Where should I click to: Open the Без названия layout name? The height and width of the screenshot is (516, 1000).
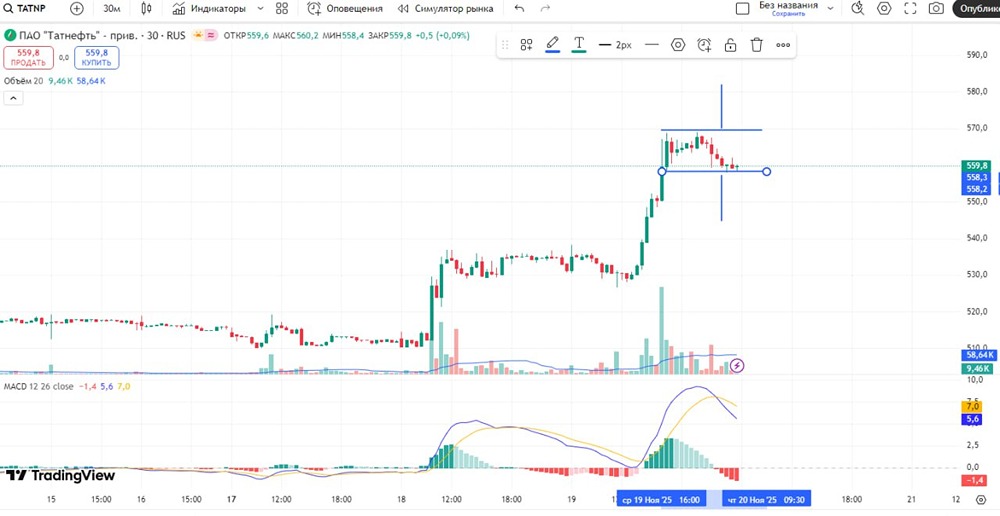click(x=788, y=5)
